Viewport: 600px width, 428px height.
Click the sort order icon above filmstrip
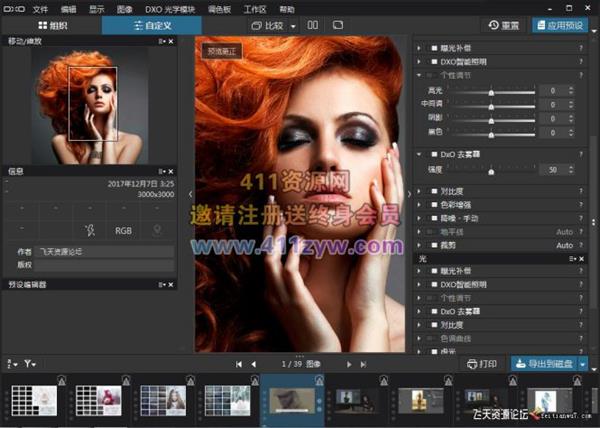pyautogui.click(x=11, y=363)
